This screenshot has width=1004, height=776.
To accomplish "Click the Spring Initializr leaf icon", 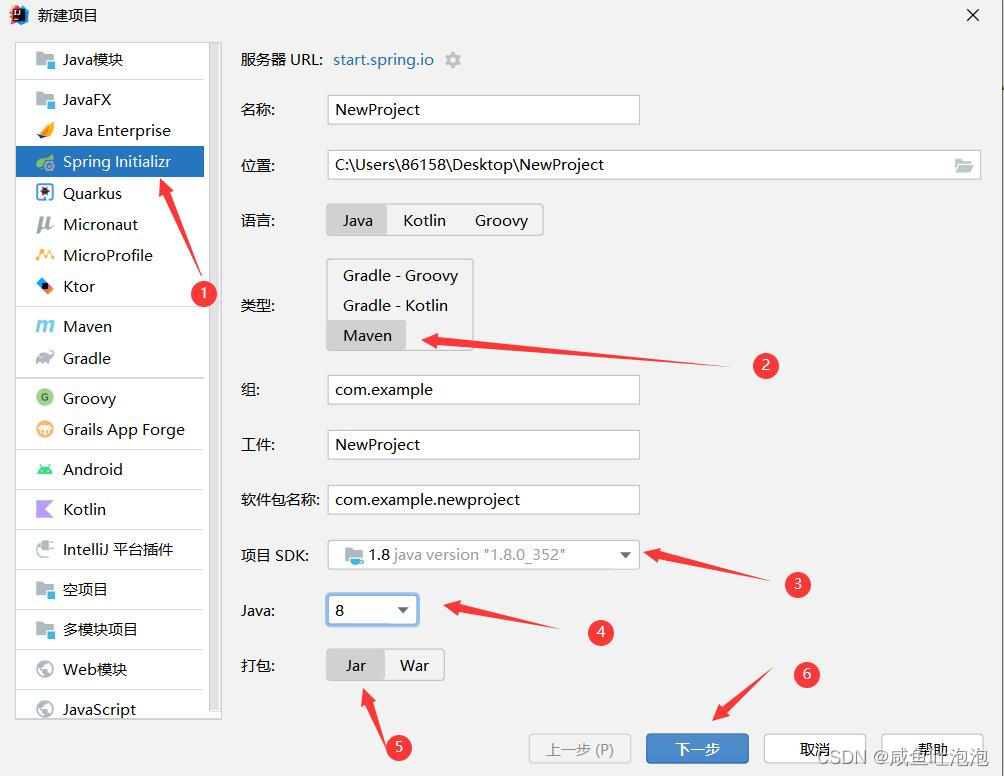I will [45, 162].
